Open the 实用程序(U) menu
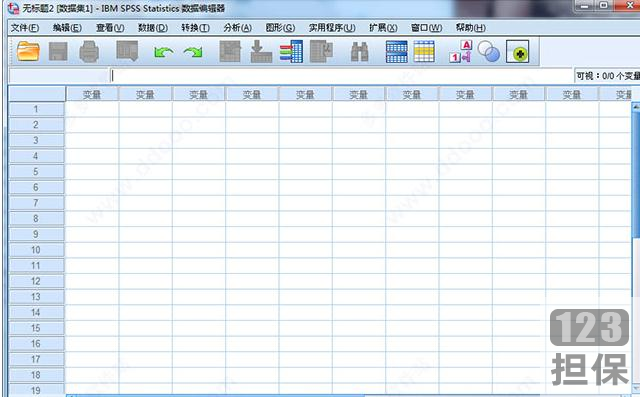This screenshot has width=640, height=397. 332,28
